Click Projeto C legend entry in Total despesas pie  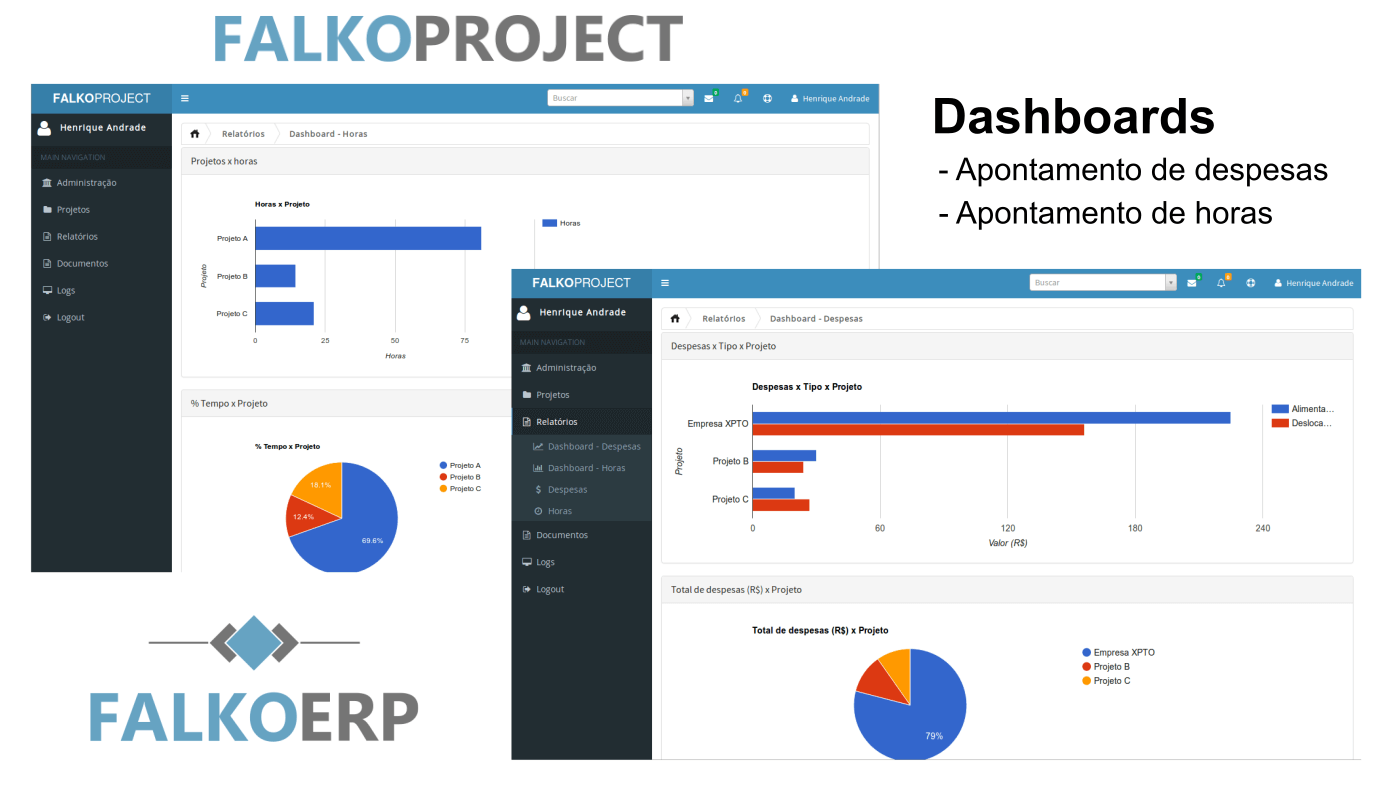click(x=1106, y=681)
